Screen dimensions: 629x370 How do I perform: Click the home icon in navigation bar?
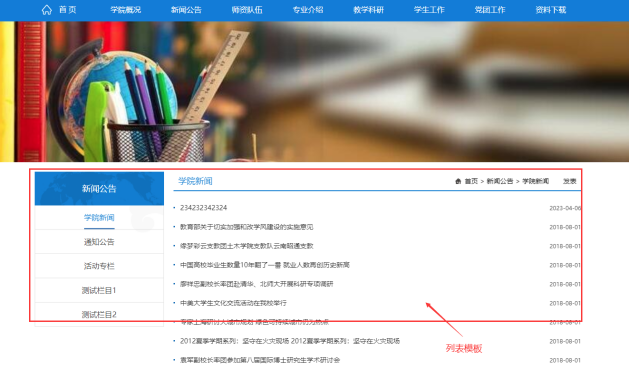click(47, 10)
